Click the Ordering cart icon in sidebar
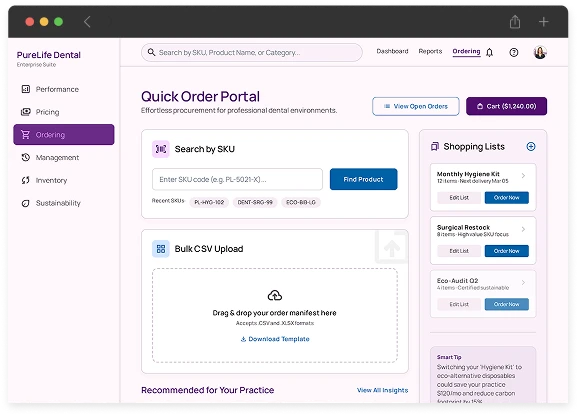Viewport: 579px width, 416px height. point(25,134)
